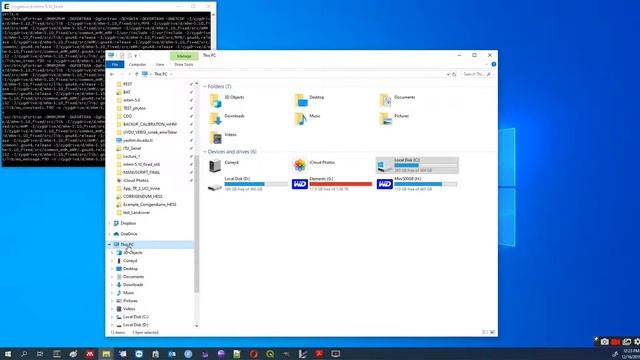Click the File Explorer taskbar icon
The height and width of the screenshot is (360, 640).
[106, 354]
